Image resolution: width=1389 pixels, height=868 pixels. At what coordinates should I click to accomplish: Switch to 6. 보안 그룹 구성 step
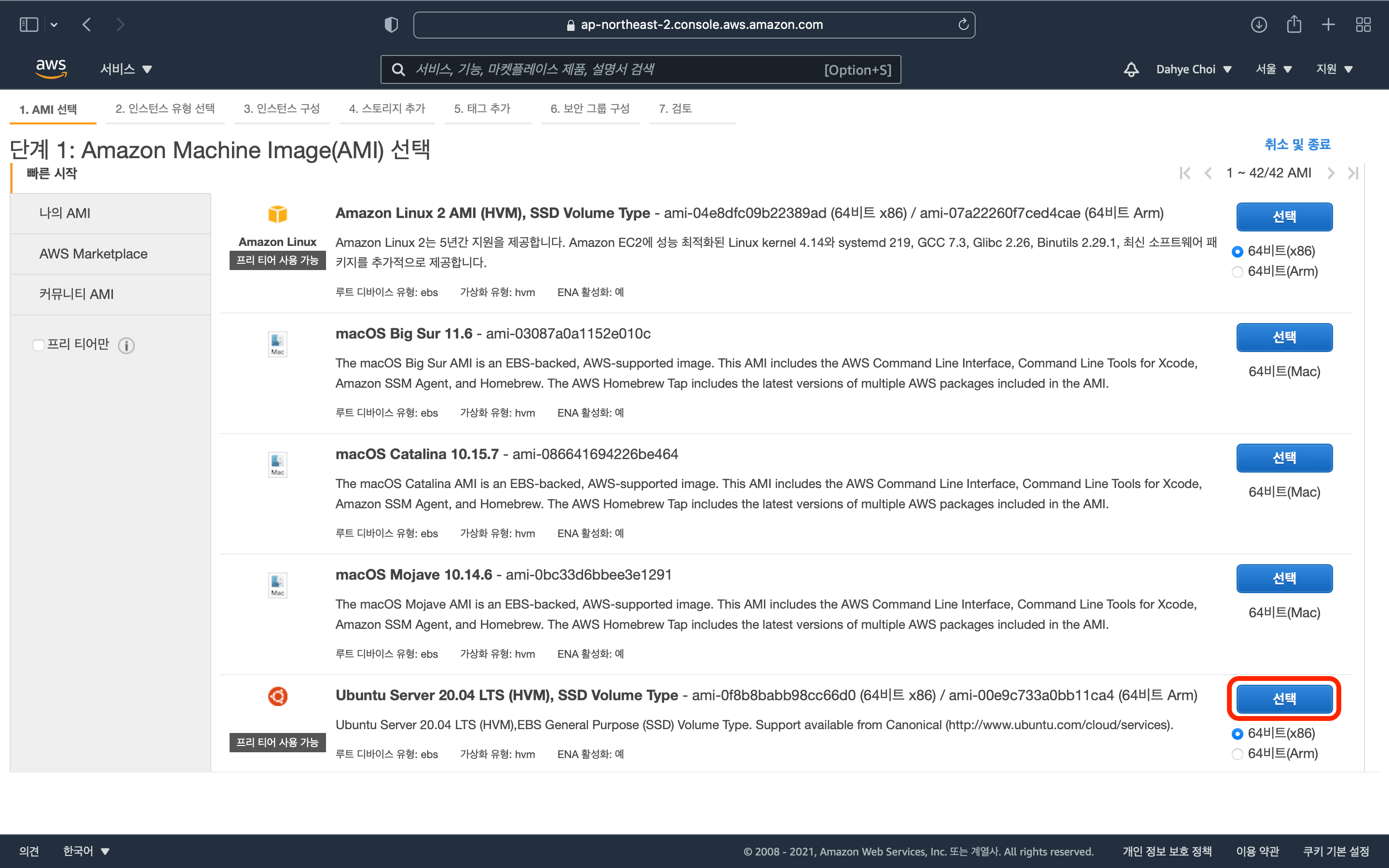[590, 108]
